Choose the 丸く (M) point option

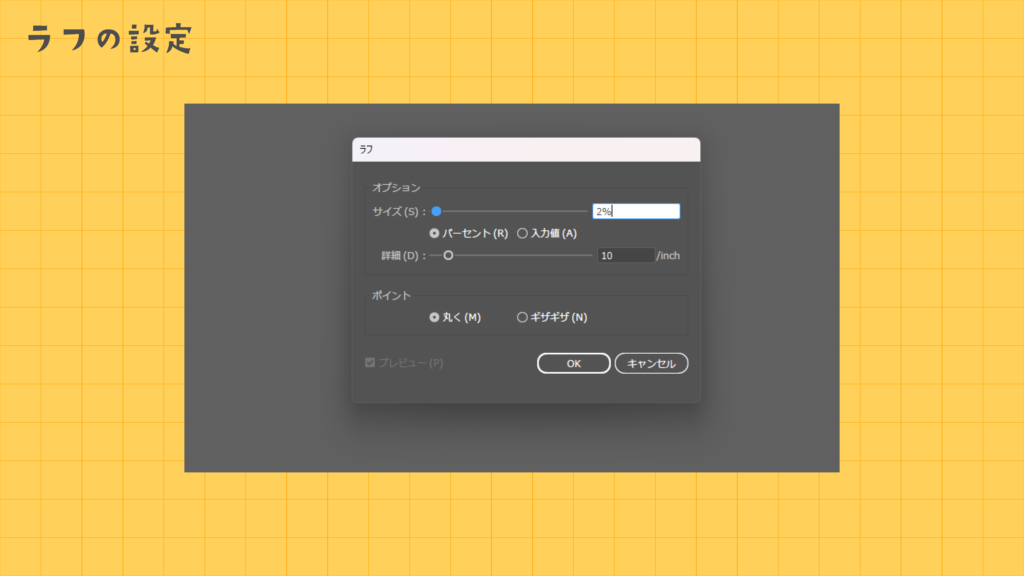[x=434, y=316]
